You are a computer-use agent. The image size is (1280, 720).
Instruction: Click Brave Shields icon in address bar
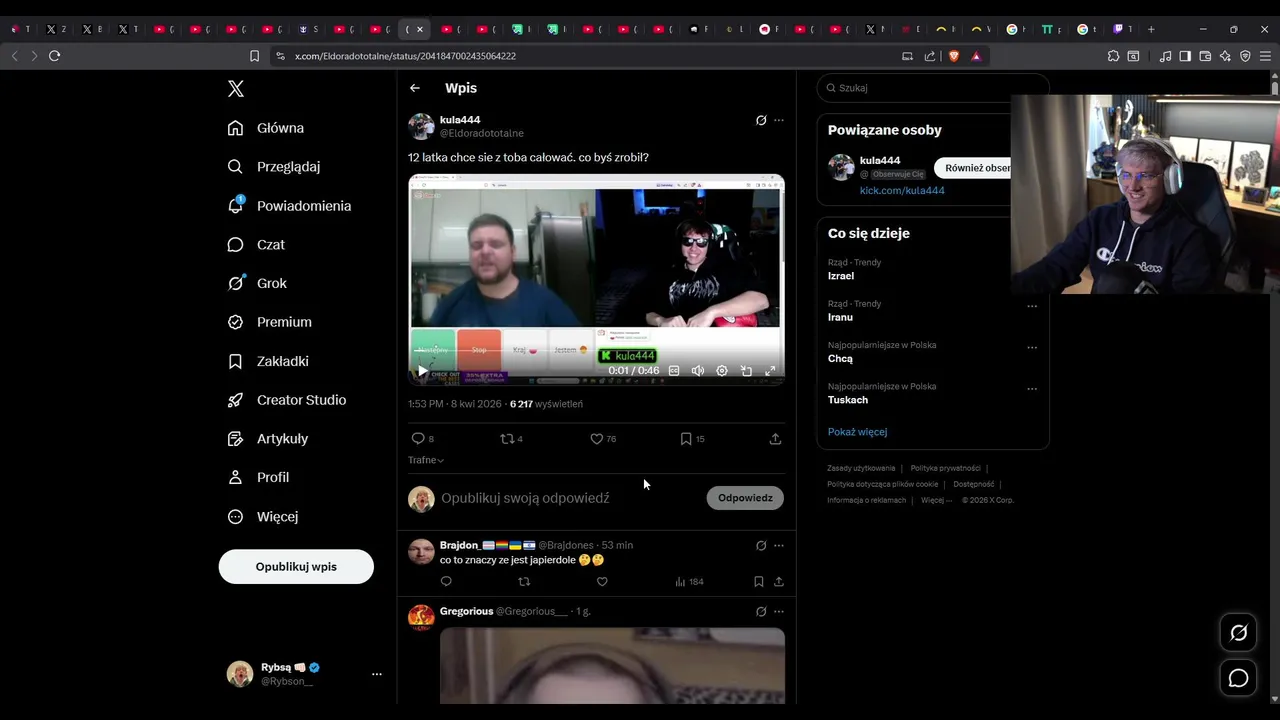coord(954,56)
